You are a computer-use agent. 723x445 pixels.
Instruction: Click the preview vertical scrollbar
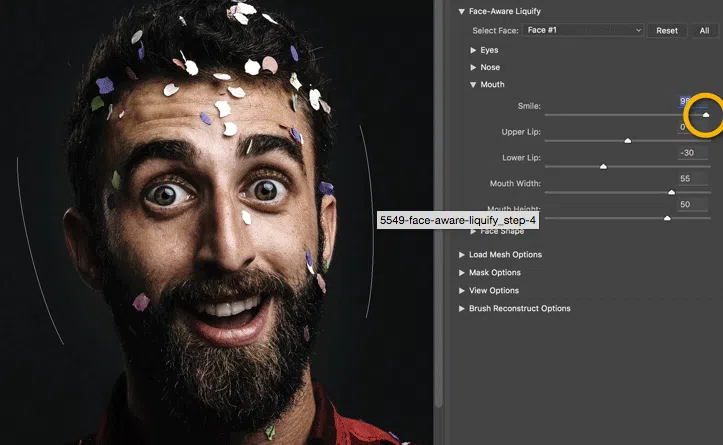pyautogui.click(x=439, y=203)
